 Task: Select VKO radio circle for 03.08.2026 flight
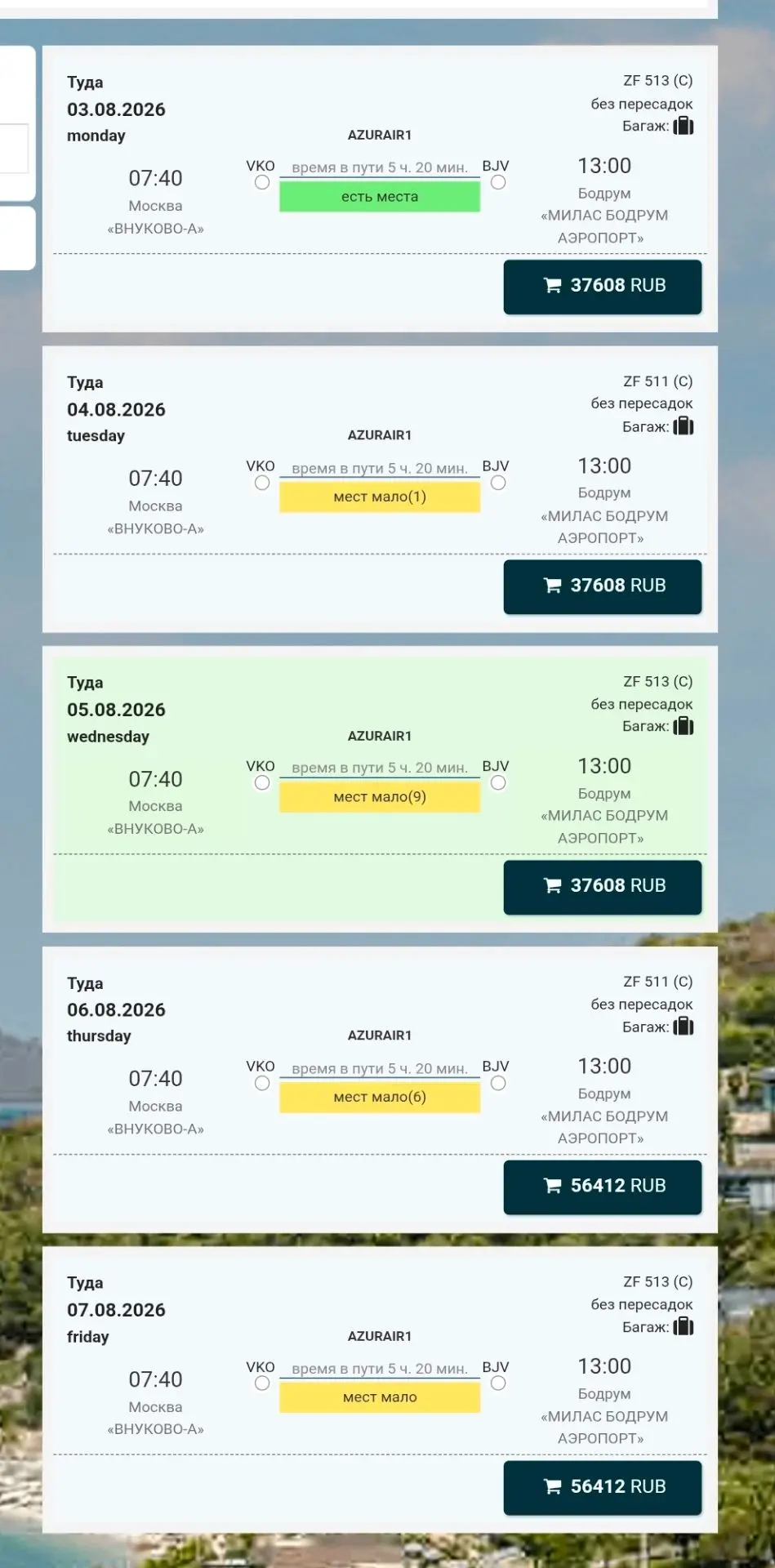[x=262, y=182]
